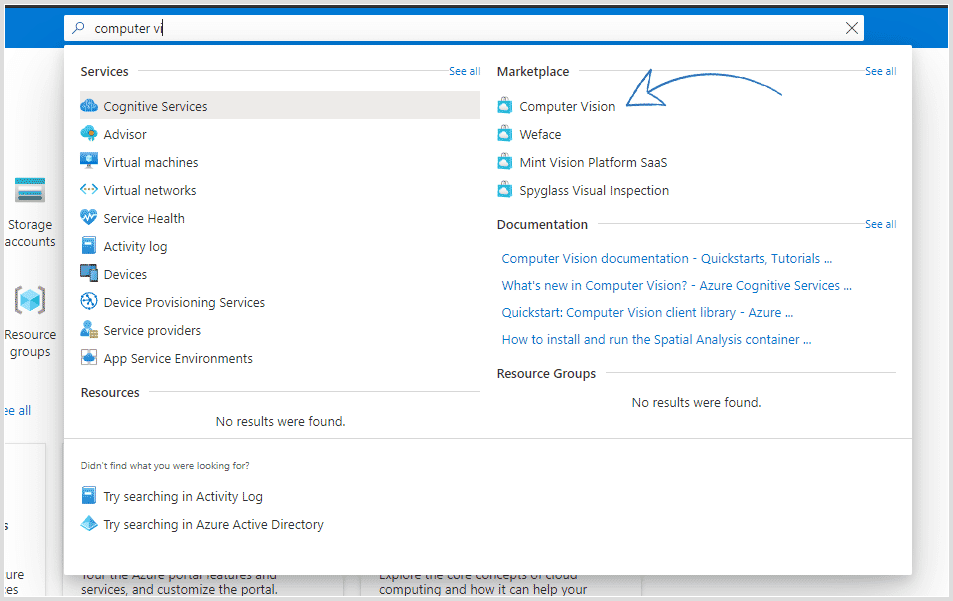
Task: Click the Activity Log icon under suggestions
Action: 89,495
